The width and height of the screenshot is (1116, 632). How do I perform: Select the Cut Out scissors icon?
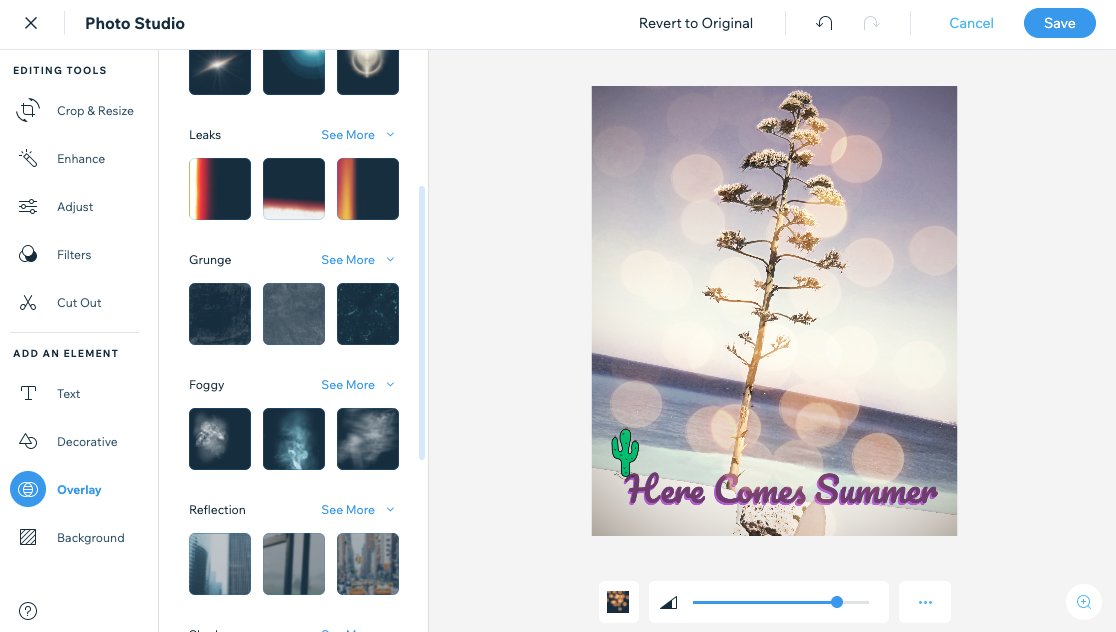28,302
